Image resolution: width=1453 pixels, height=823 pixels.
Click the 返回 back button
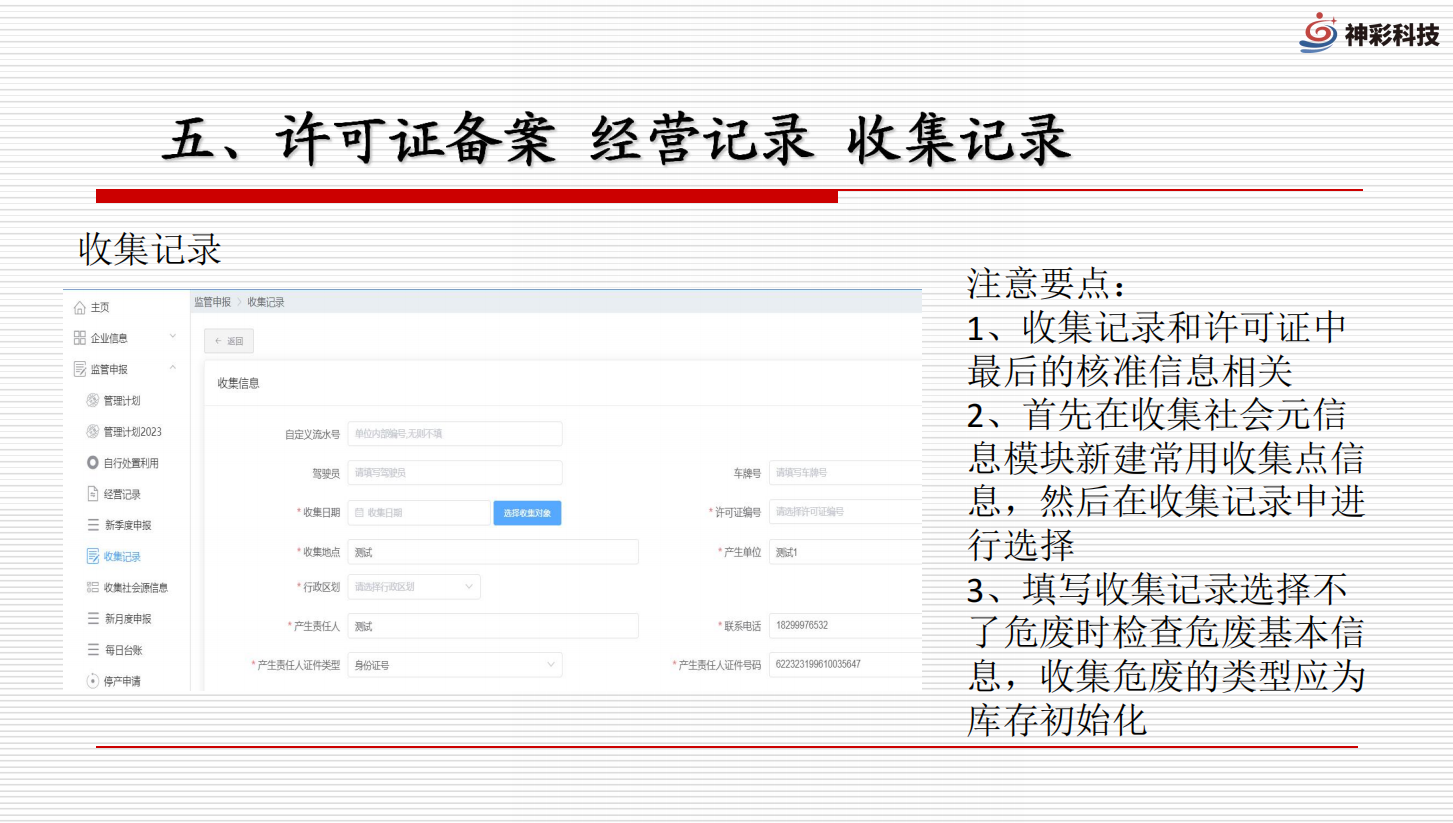[229, 341]
